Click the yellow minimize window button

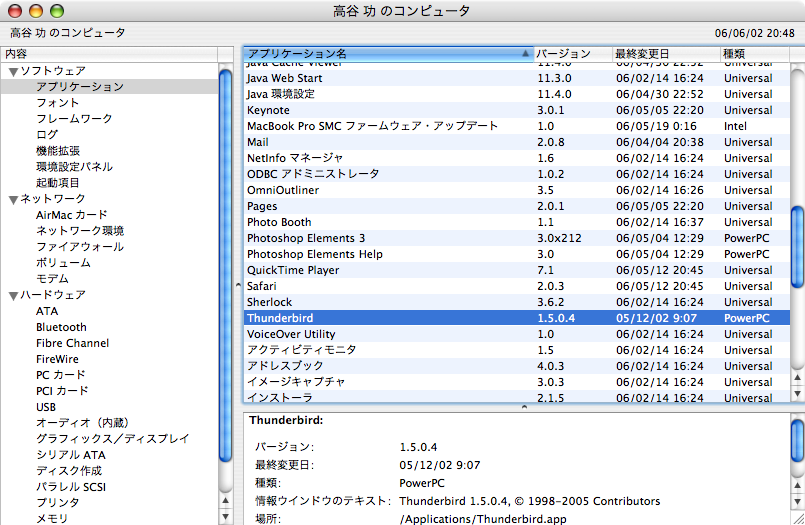point(35,11)
